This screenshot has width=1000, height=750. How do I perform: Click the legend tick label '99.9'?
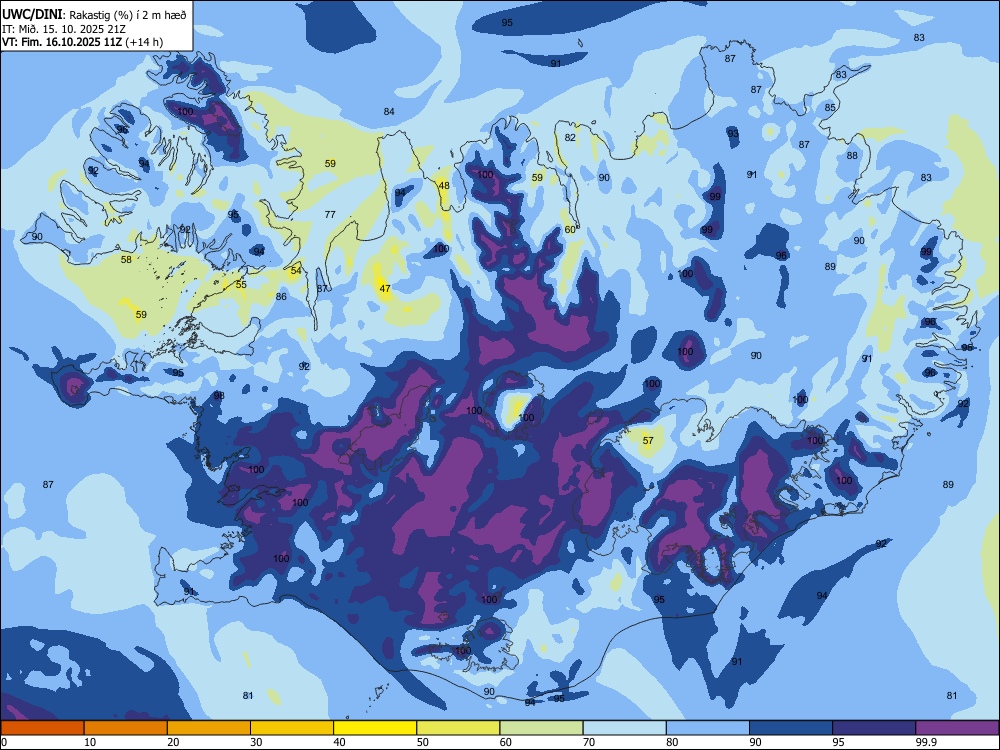(925, 742)
